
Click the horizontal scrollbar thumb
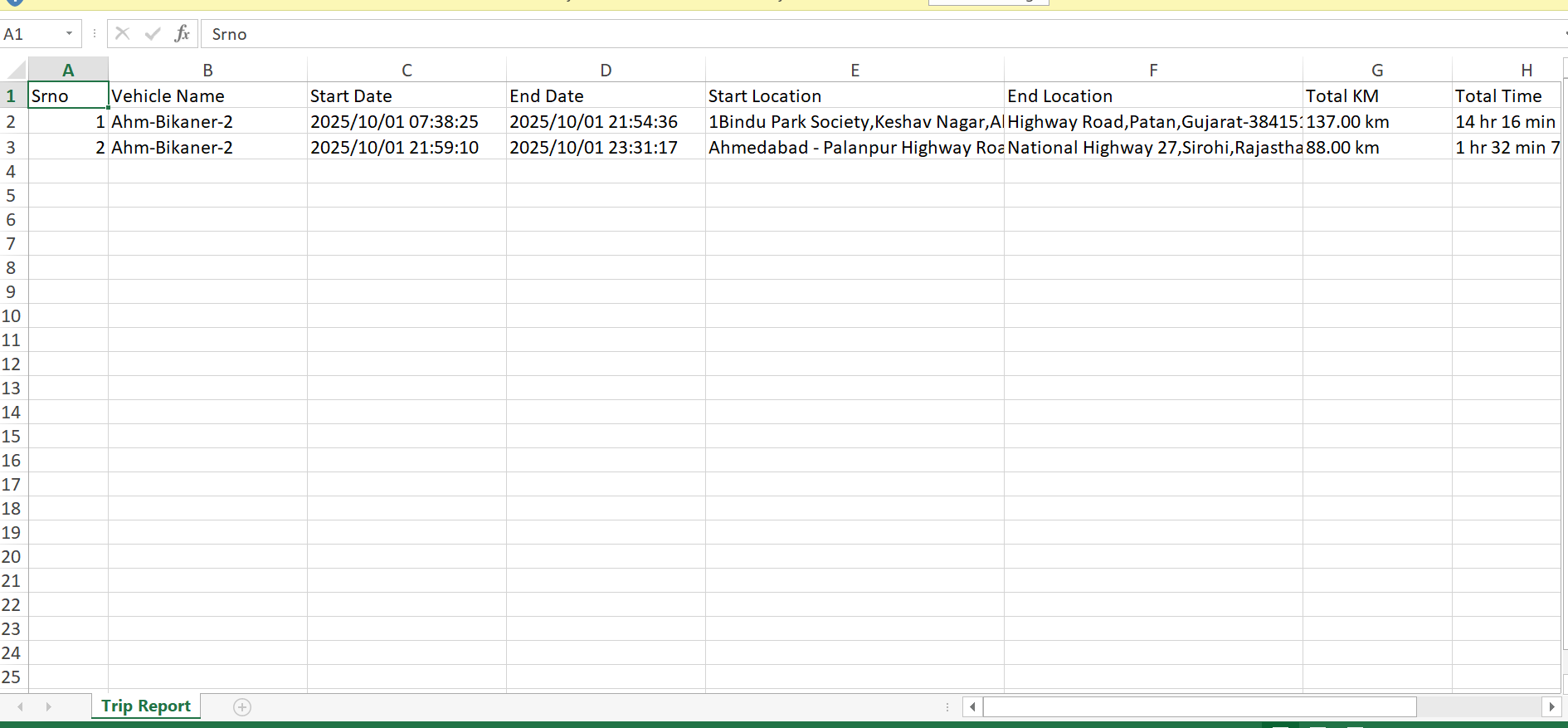click(1199, 706)
